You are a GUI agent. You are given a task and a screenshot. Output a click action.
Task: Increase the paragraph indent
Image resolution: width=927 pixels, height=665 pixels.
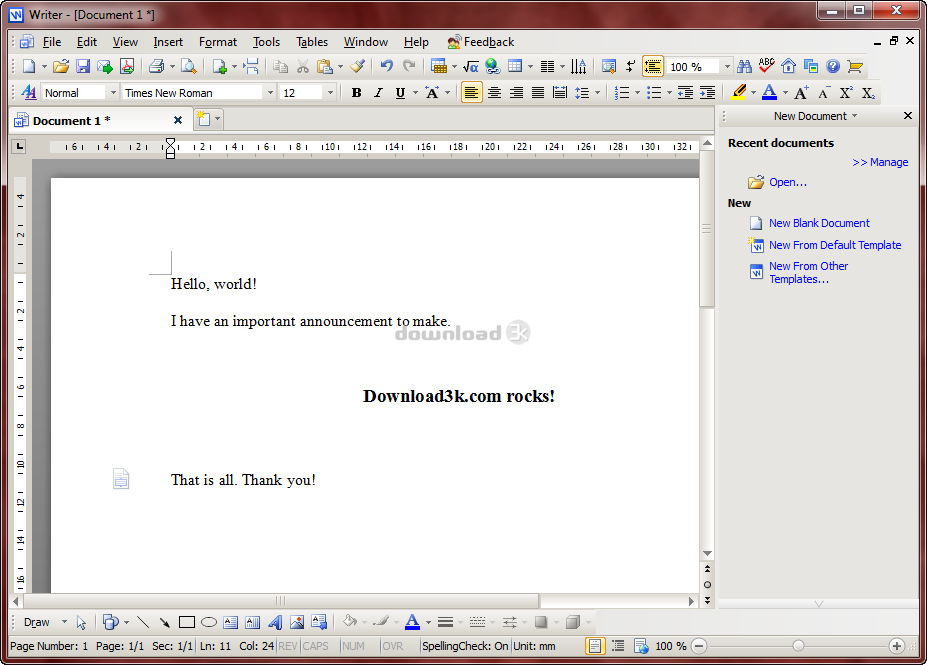(708, 93)
